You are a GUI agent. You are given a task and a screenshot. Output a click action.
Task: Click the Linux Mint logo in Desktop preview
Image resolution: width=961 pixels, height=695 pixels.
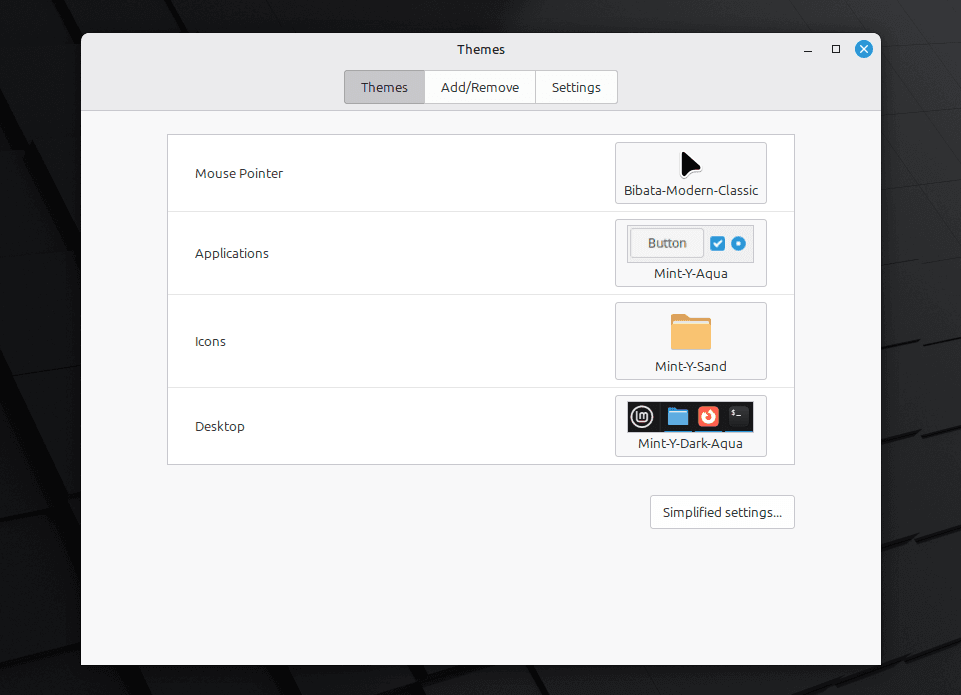pos(642,417)
